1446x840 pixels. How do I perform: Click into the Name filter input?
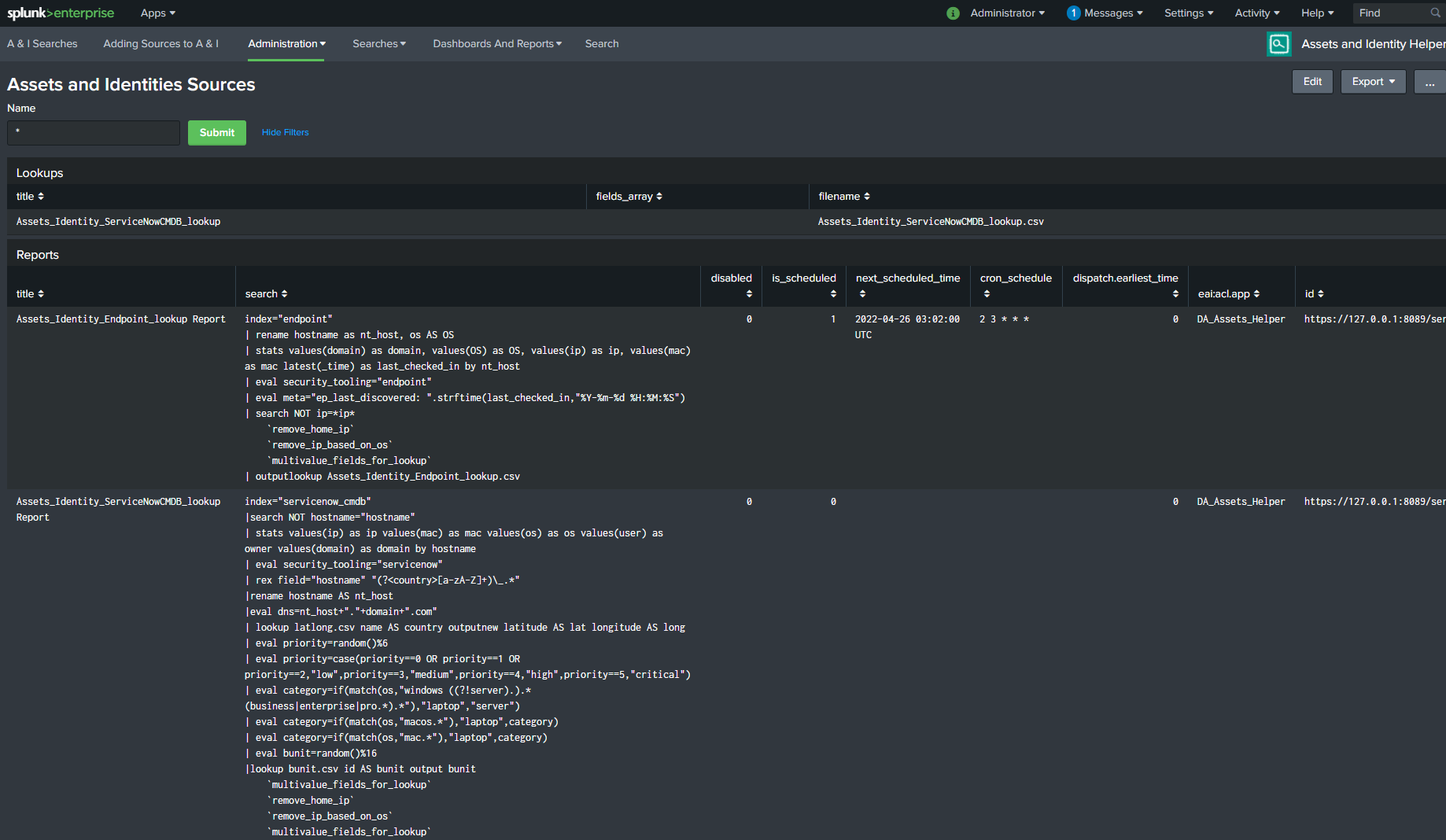click(94, 133)
